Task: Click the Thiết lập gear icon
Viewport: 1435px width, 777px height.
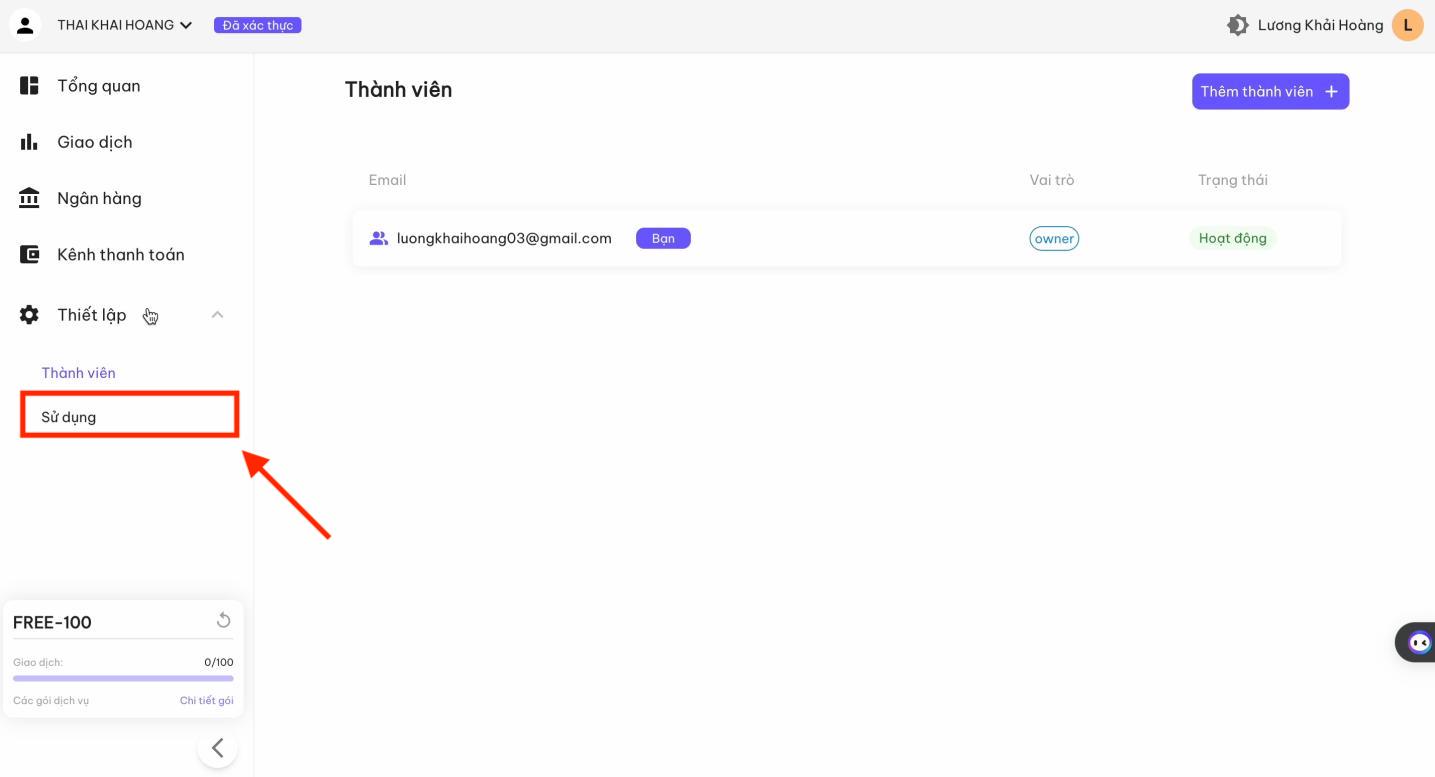Action: coord(30,315)
